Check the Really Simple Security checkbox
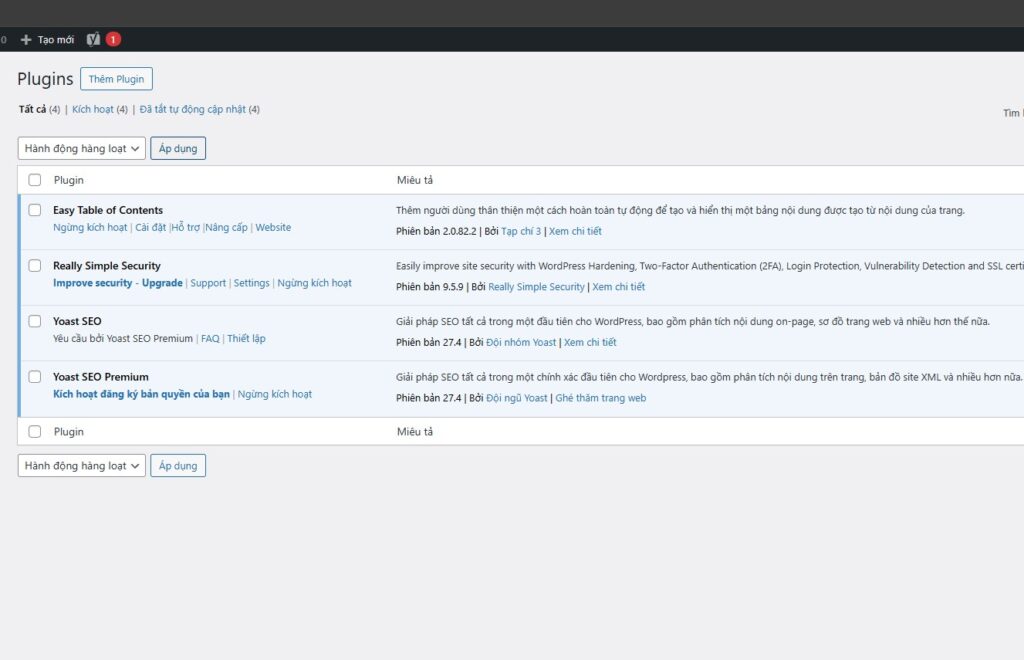The height and width of the screenshot is (660, 1024). pos(35,265)
